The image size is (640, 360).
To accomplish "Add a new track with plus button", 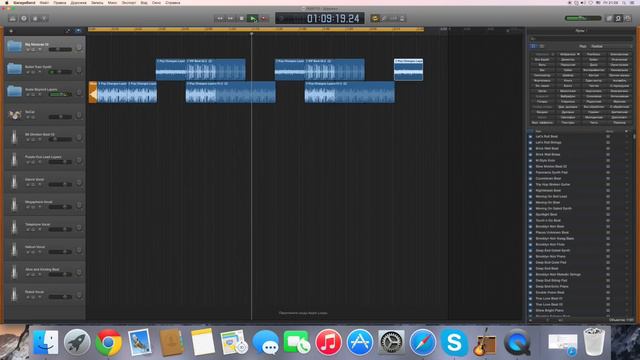I will [11, 31].
